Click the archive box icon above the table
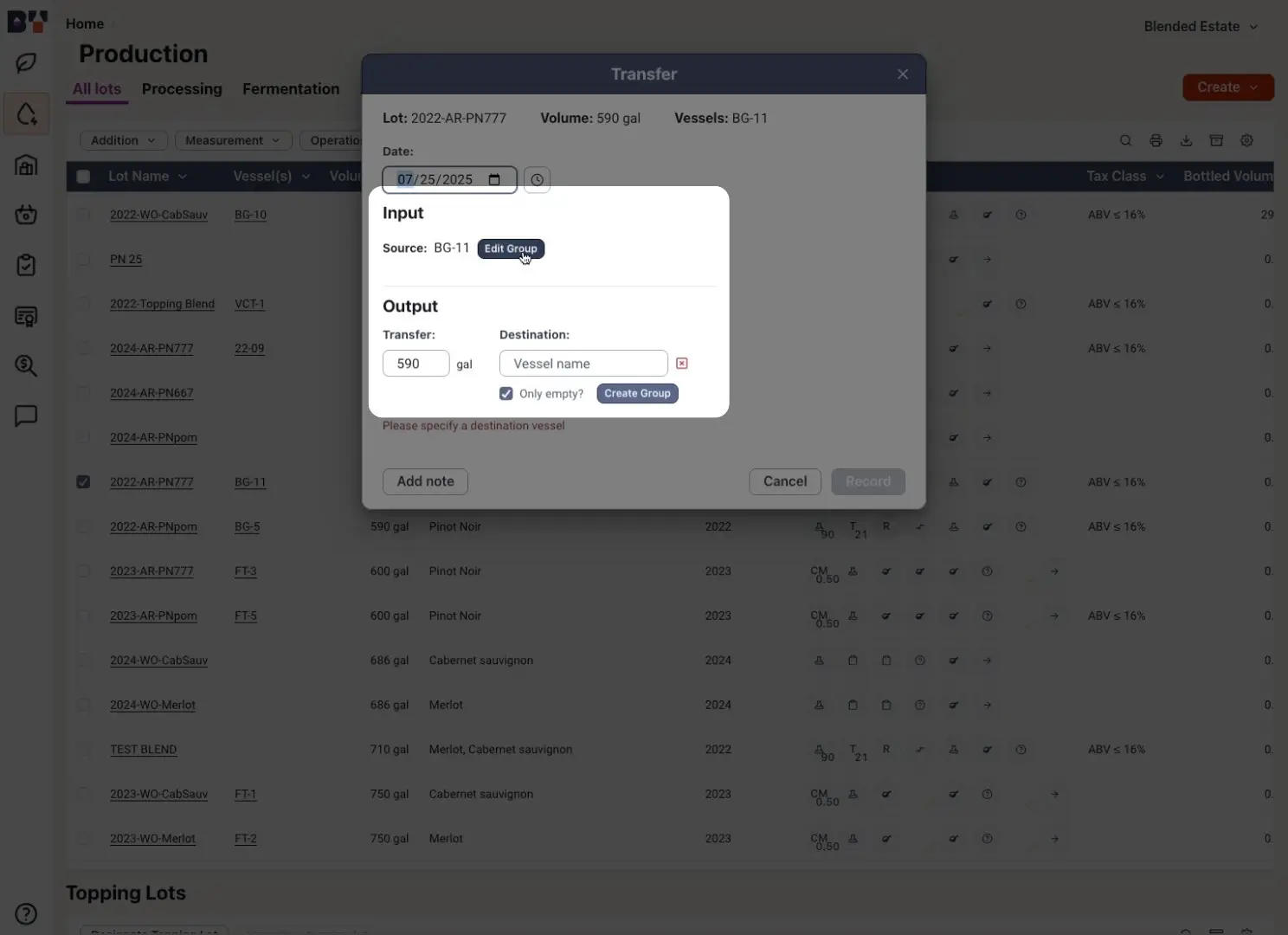 pyautogui.click(x=1216, y=140)
